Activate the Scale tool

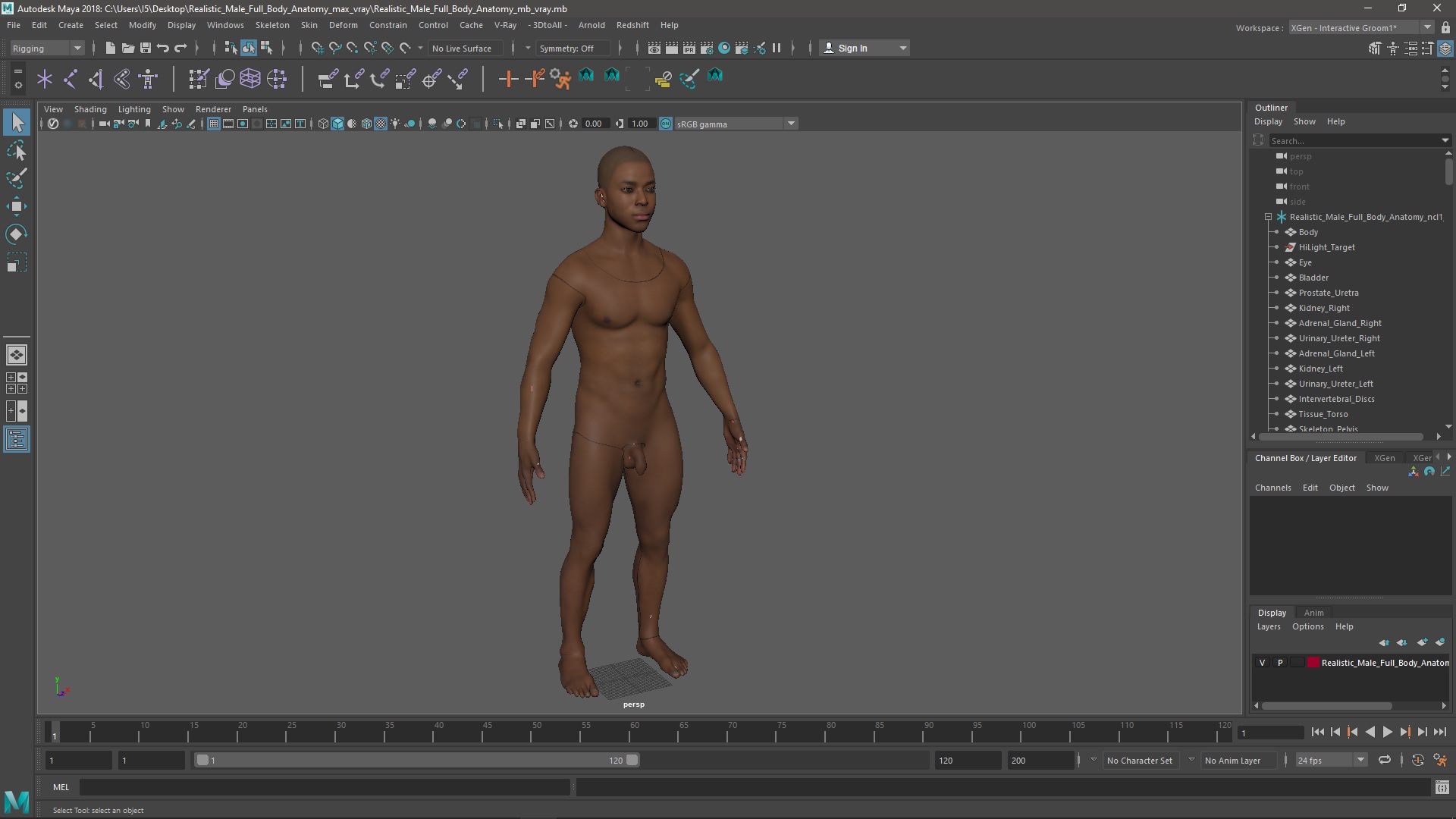(17, 262)
